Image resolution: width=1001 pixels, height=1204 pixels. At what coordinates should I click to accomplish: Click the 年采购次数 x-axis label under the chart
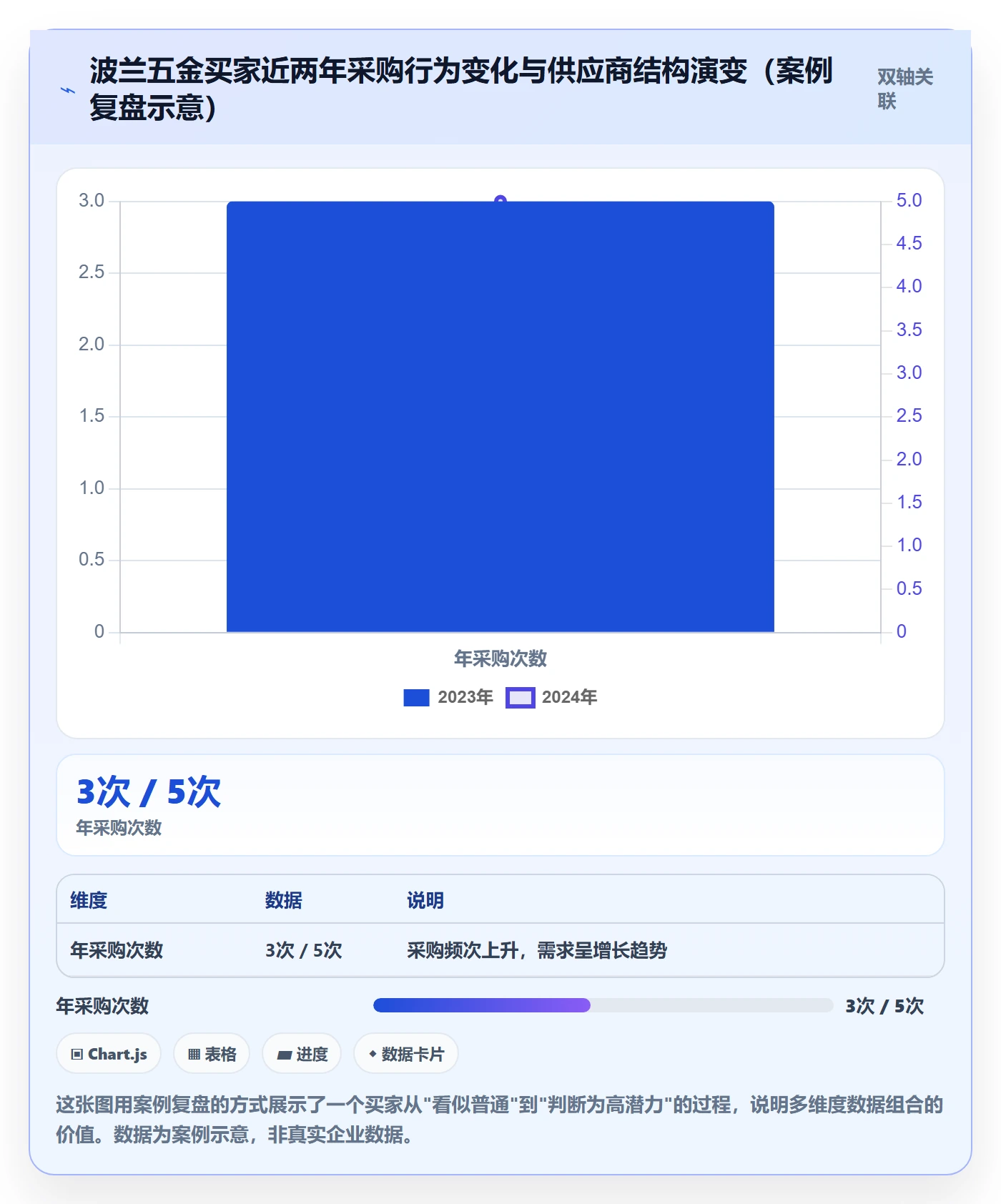tap(500, 658)
